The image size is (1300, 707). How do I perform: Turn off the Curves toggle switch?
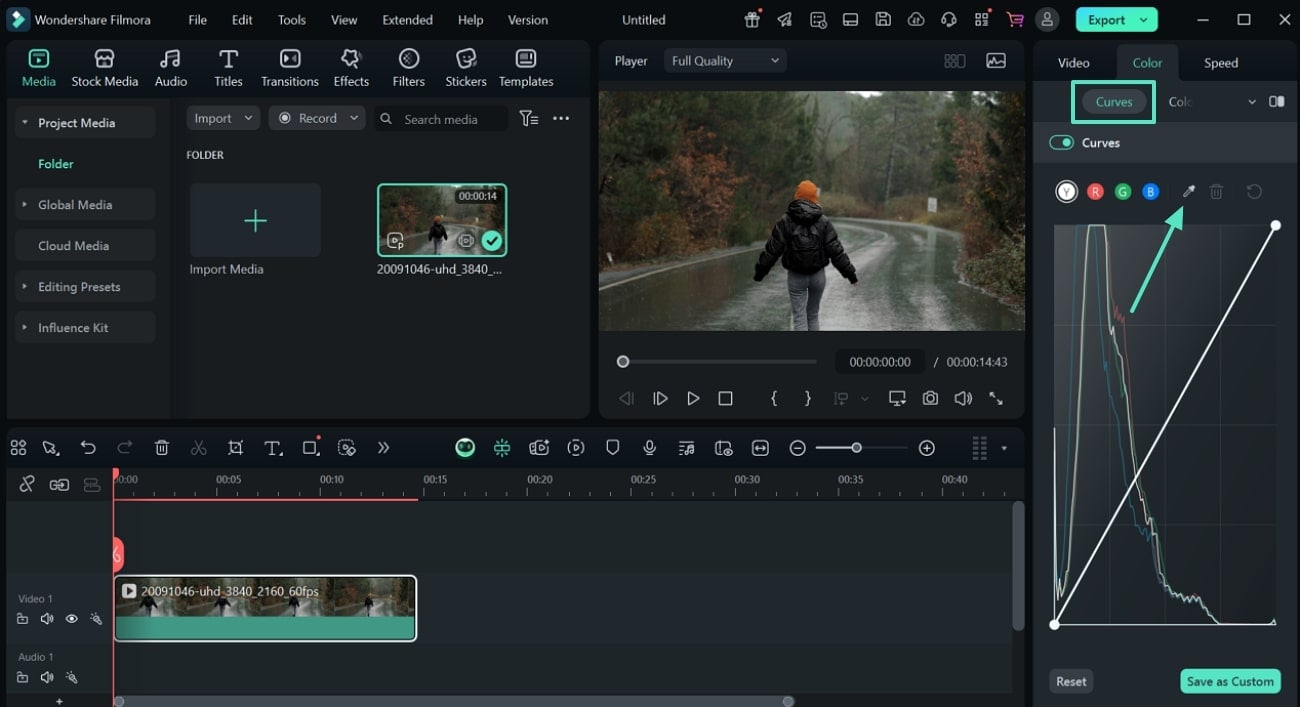point(1061,143)
